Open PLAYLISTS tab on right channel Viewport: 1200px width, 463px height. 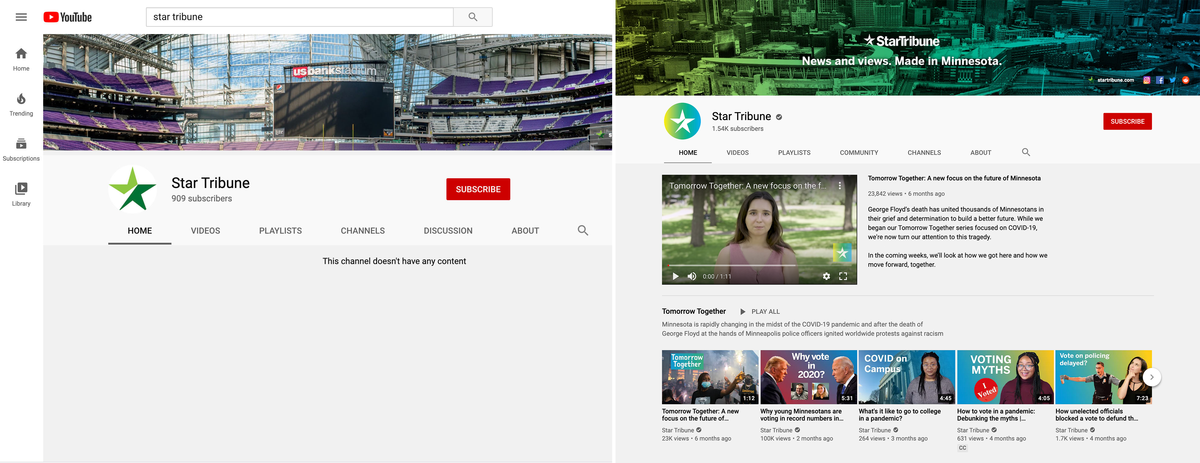(x=794, y=152)
